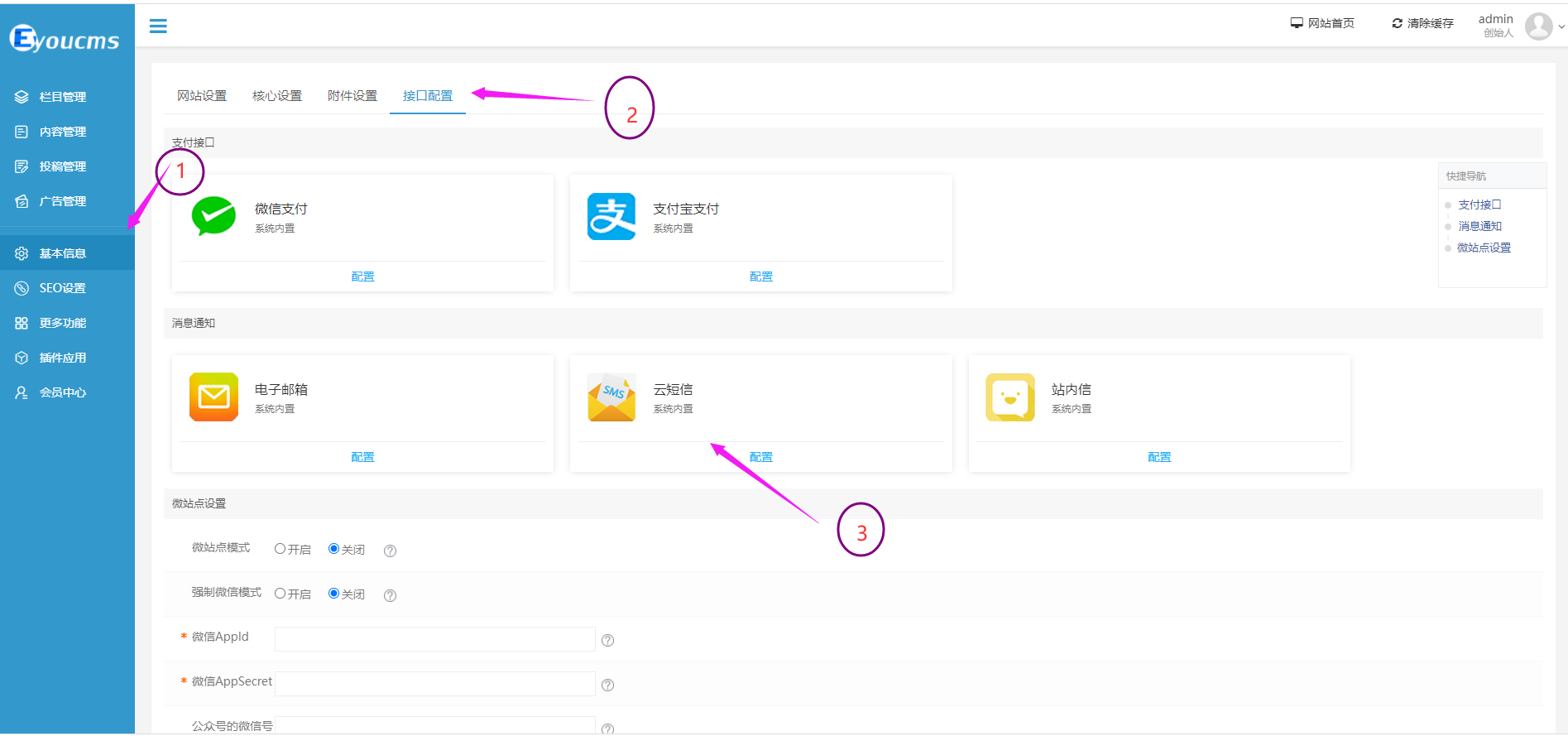Switch to the 核心设置 tab
Image resolution: width=1568 pixels, height=736 pixels.
(277, 96)
